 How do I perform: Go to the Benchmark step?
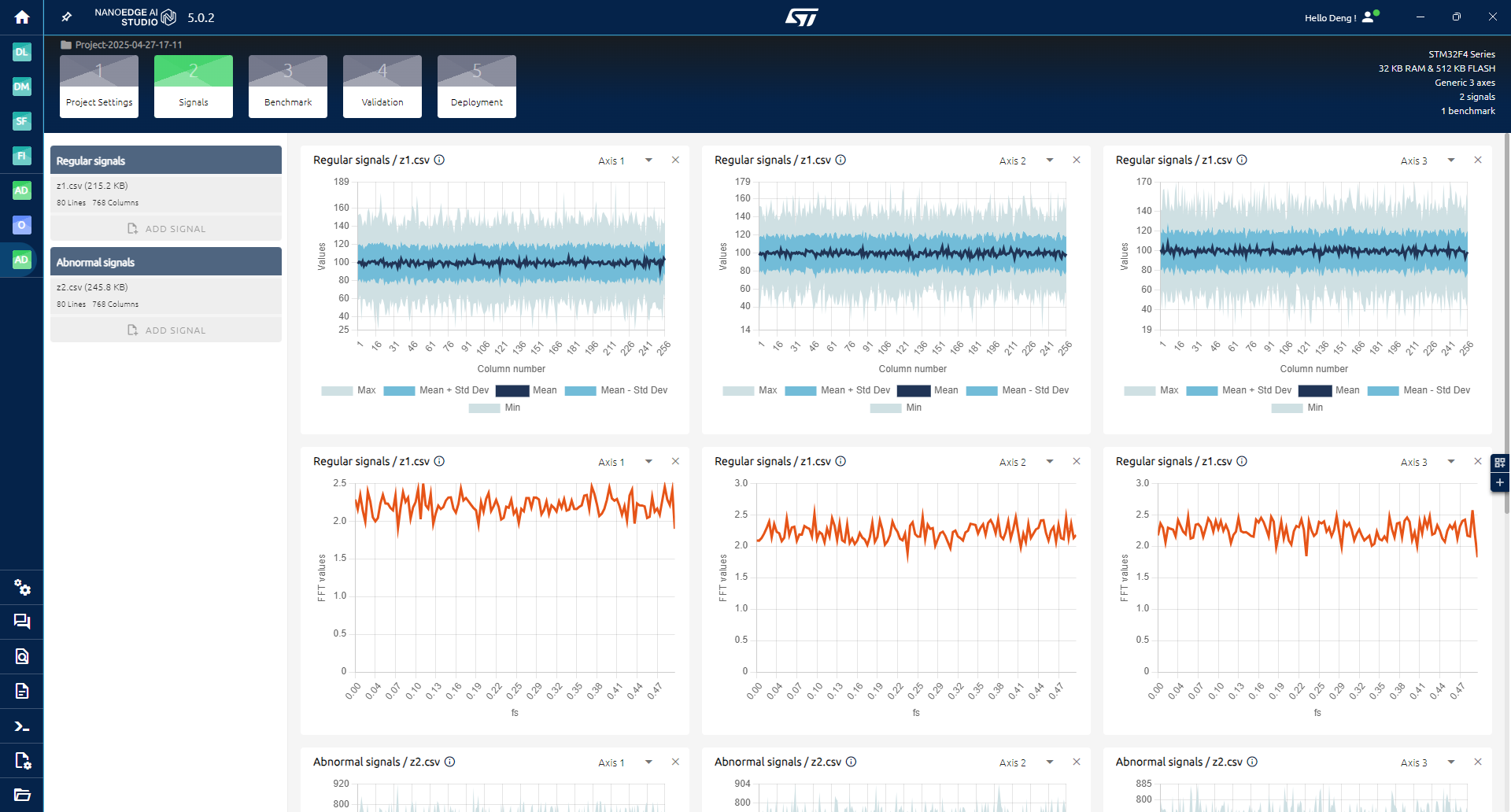pos(288,87)
